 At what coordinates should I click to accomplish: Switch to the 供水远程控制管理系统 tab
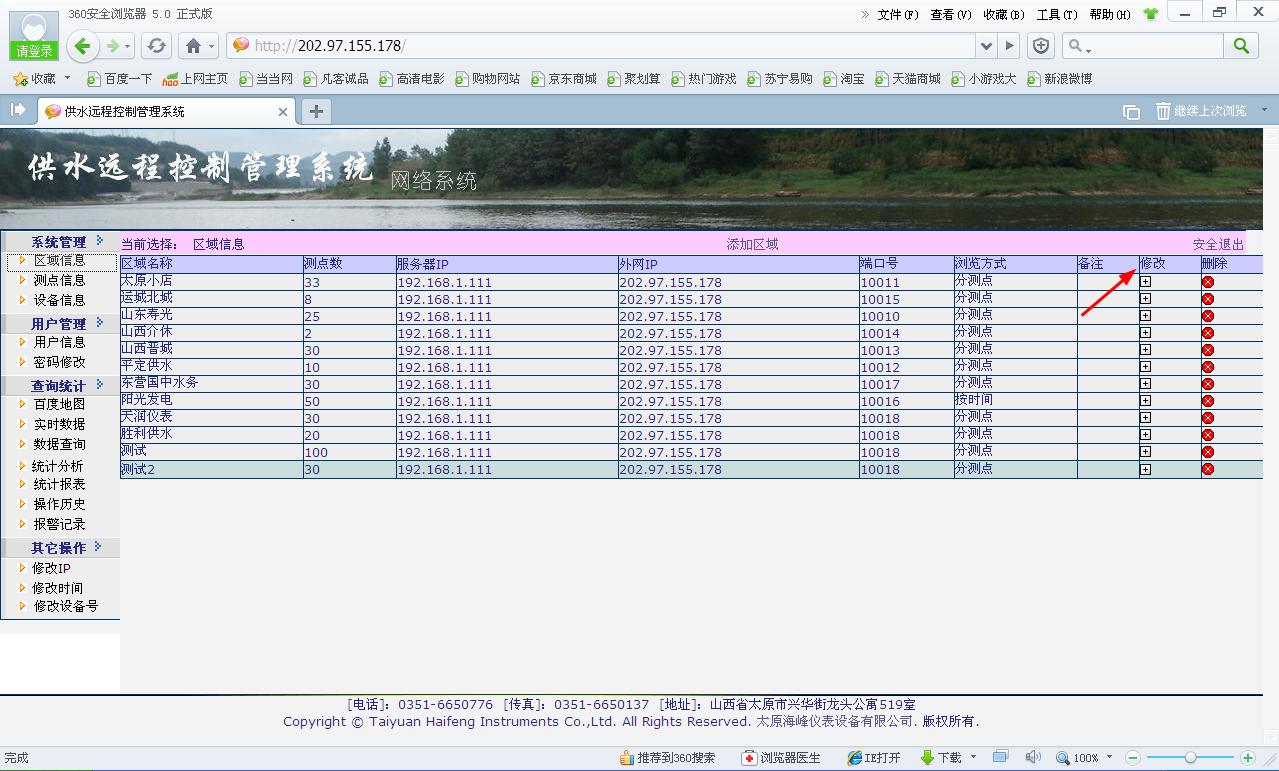click(x=166, y=111)
